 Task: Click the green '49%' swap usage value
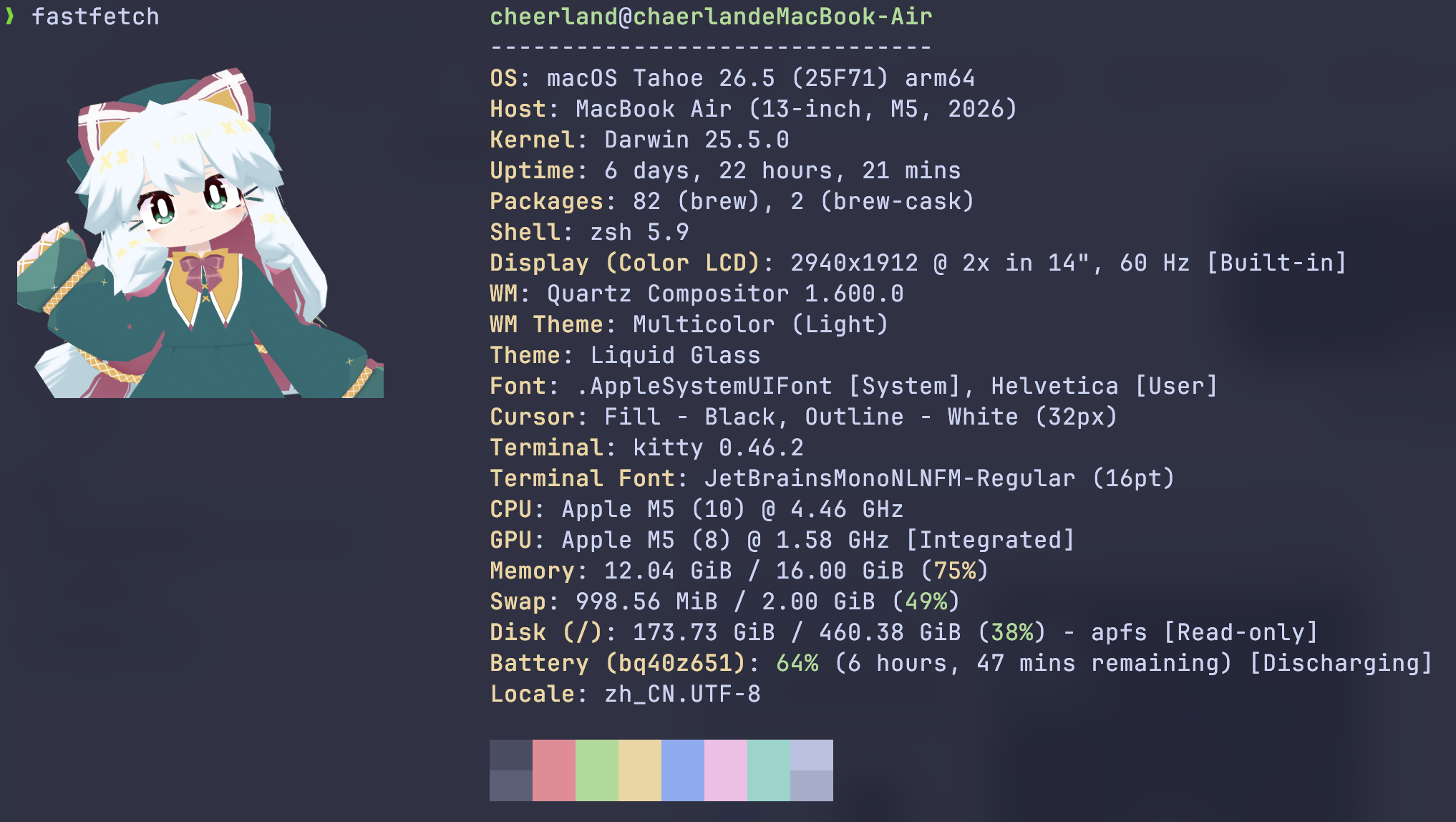[926, 601]
